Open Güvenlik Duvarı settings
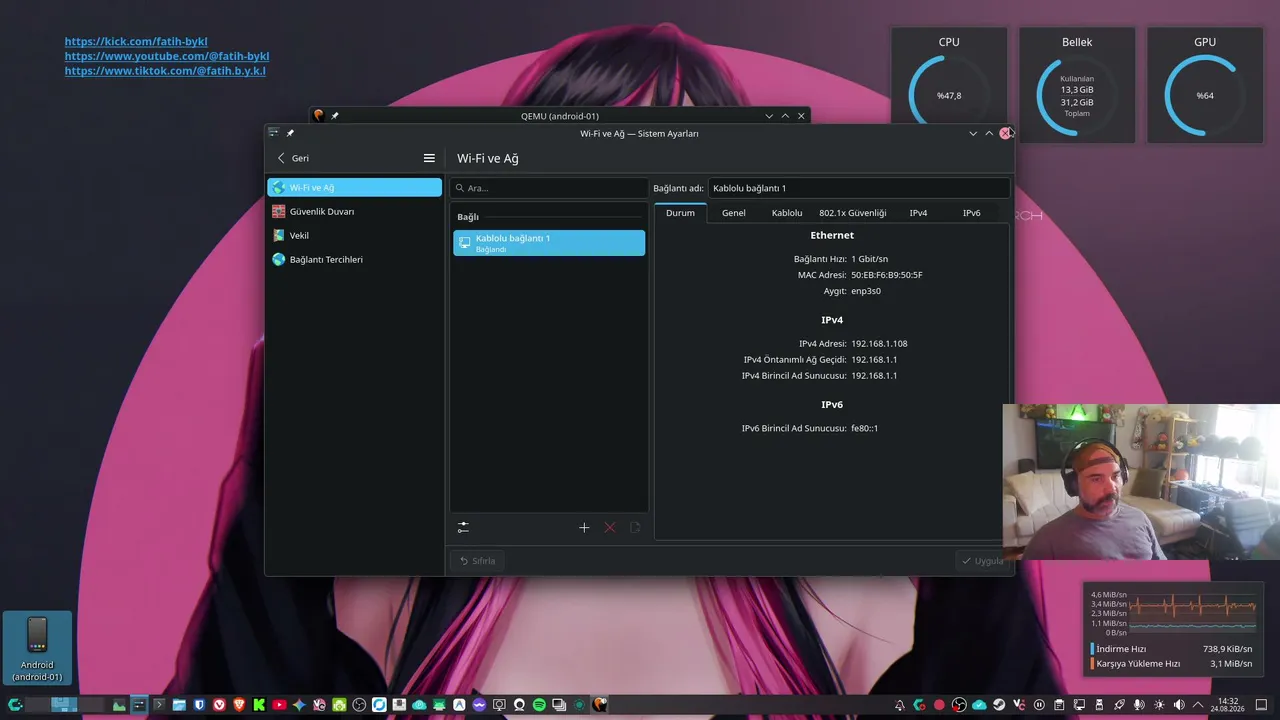Viewport: 1280px width, 720px height. pos(354,211)
